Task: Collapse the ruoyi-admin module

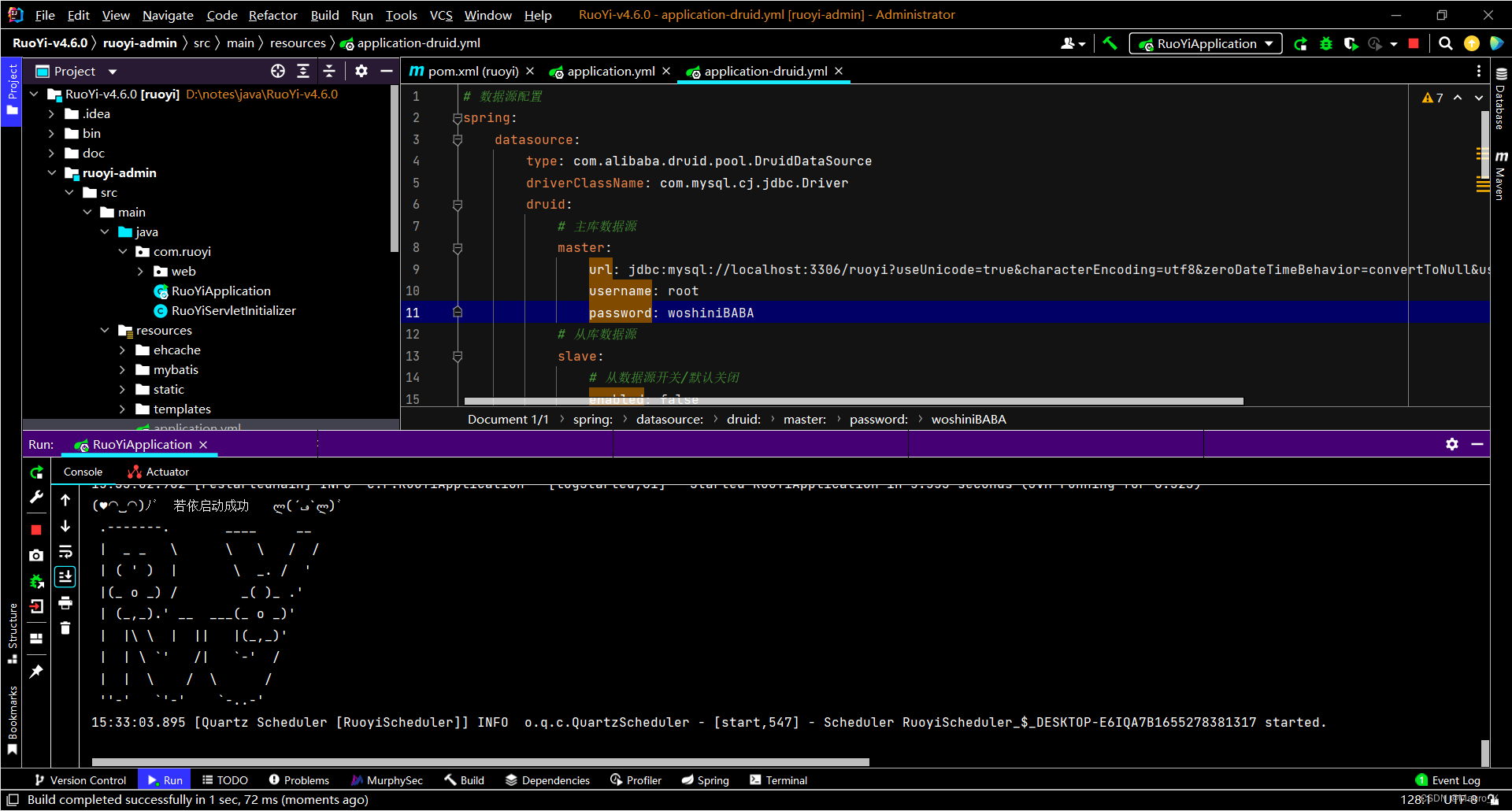Action: (x=51, y=172)
